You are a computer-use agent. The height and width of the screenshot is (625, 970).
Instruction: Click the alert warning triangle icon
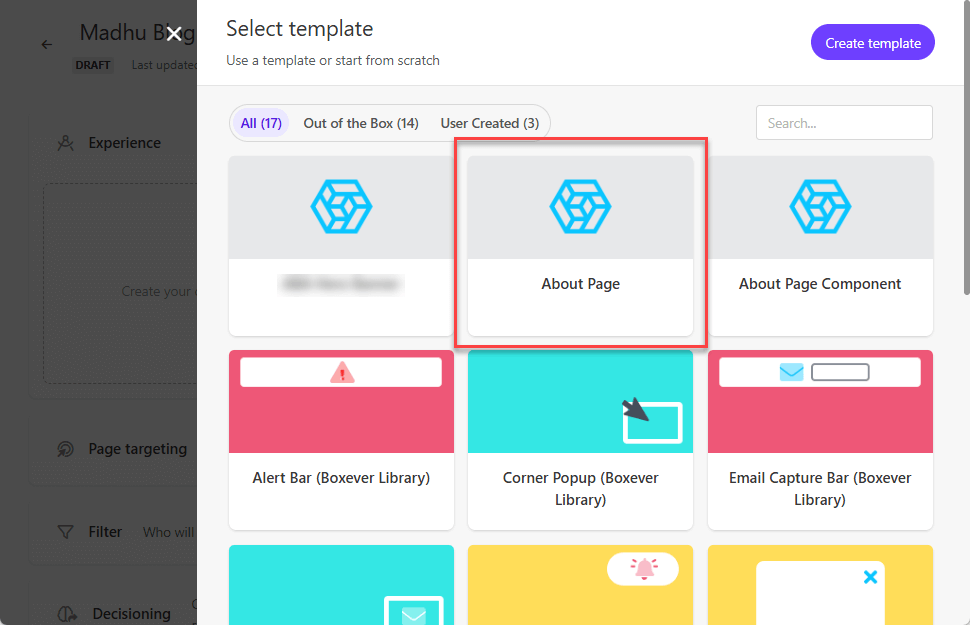[342, 373]
